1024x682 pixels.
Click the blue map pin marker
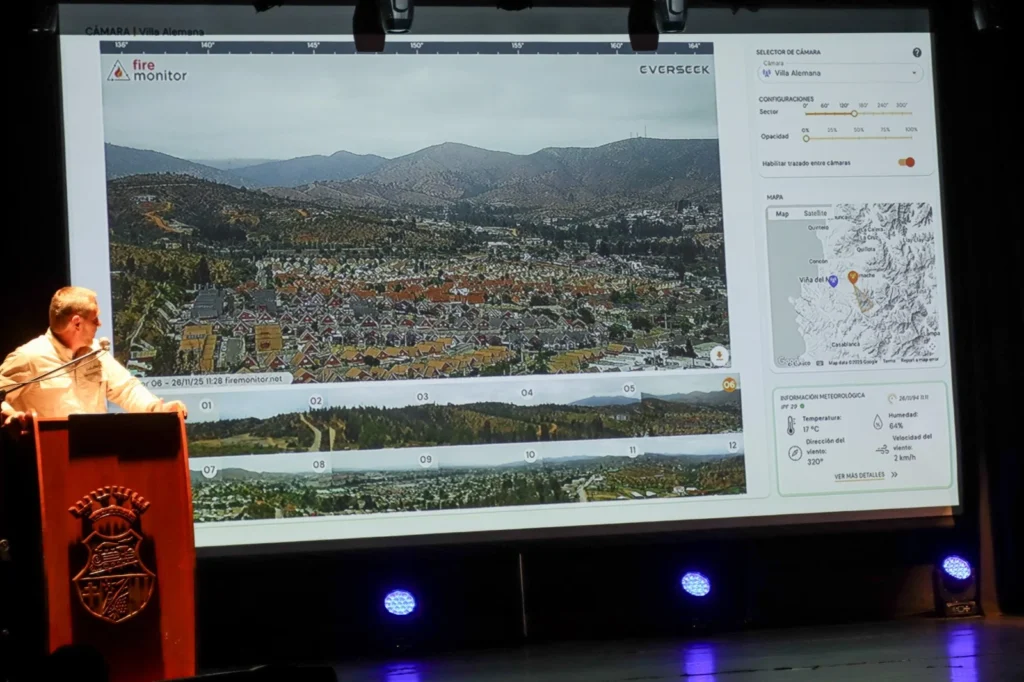(832, 281)
